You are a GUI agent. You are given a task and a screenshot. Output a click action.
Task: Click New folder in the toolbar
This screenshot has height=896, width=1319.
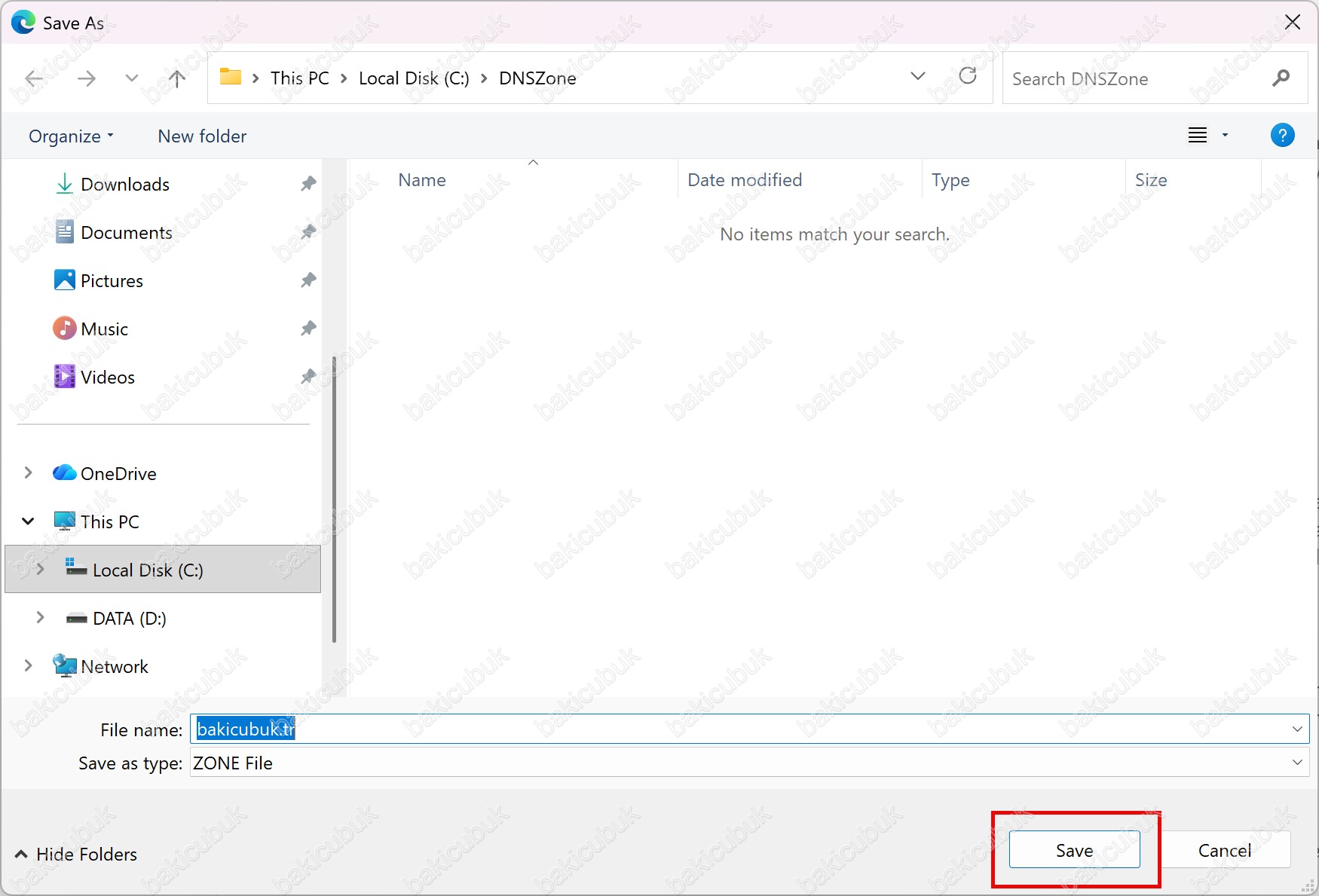tap(202, 136)
